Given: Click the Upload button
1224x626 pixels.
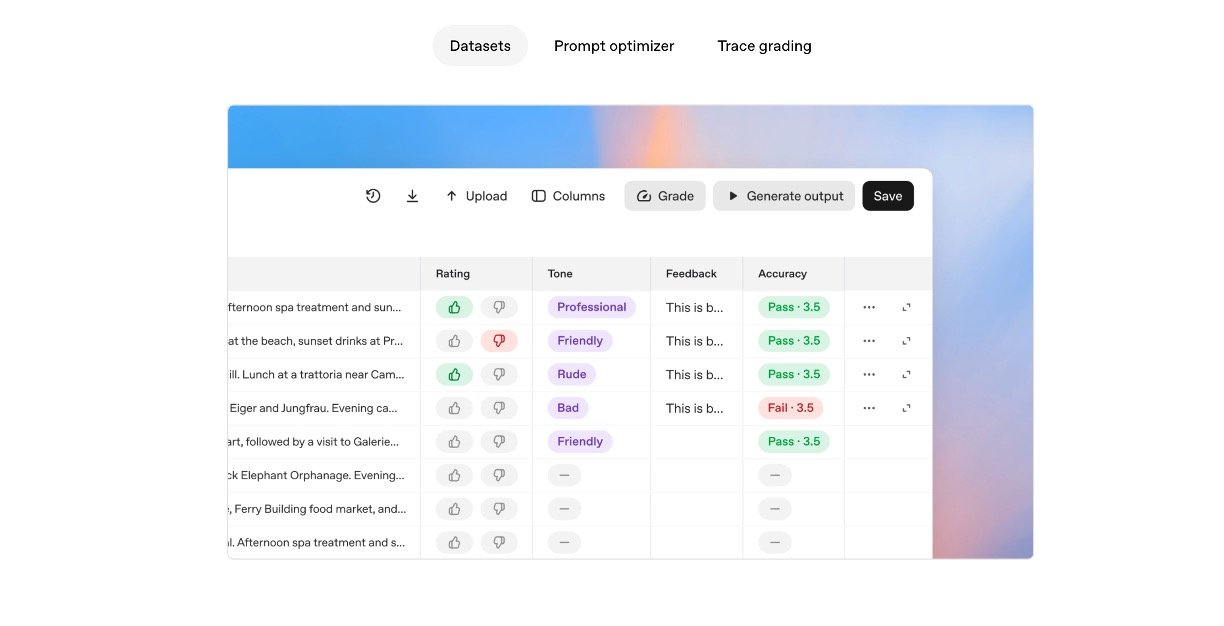Looking at the screenshot, I should [476, 196].
